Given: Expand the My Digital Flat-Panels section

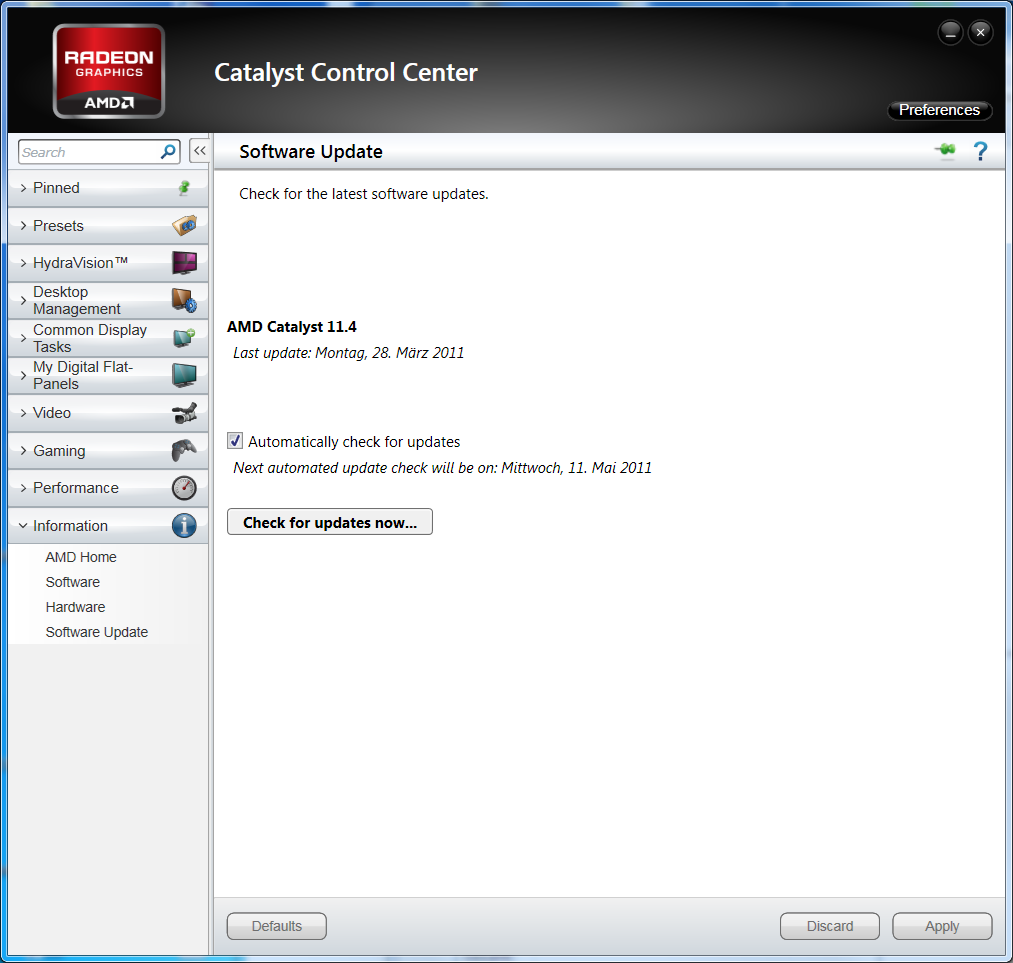Looking at the screenshot, I should click(x=85, y=375).
